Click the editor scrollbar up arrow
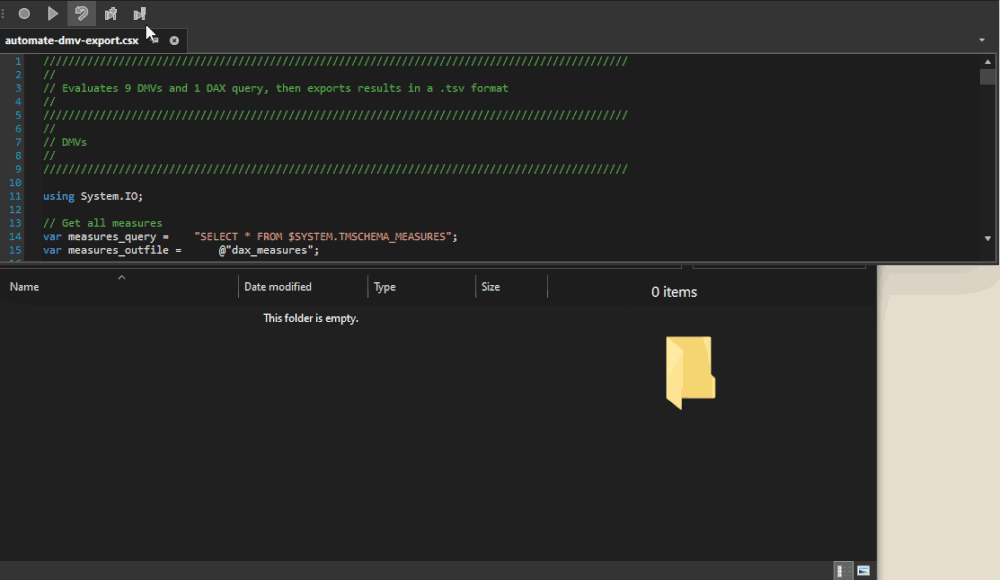1000x580 pixels. point(988,61)
